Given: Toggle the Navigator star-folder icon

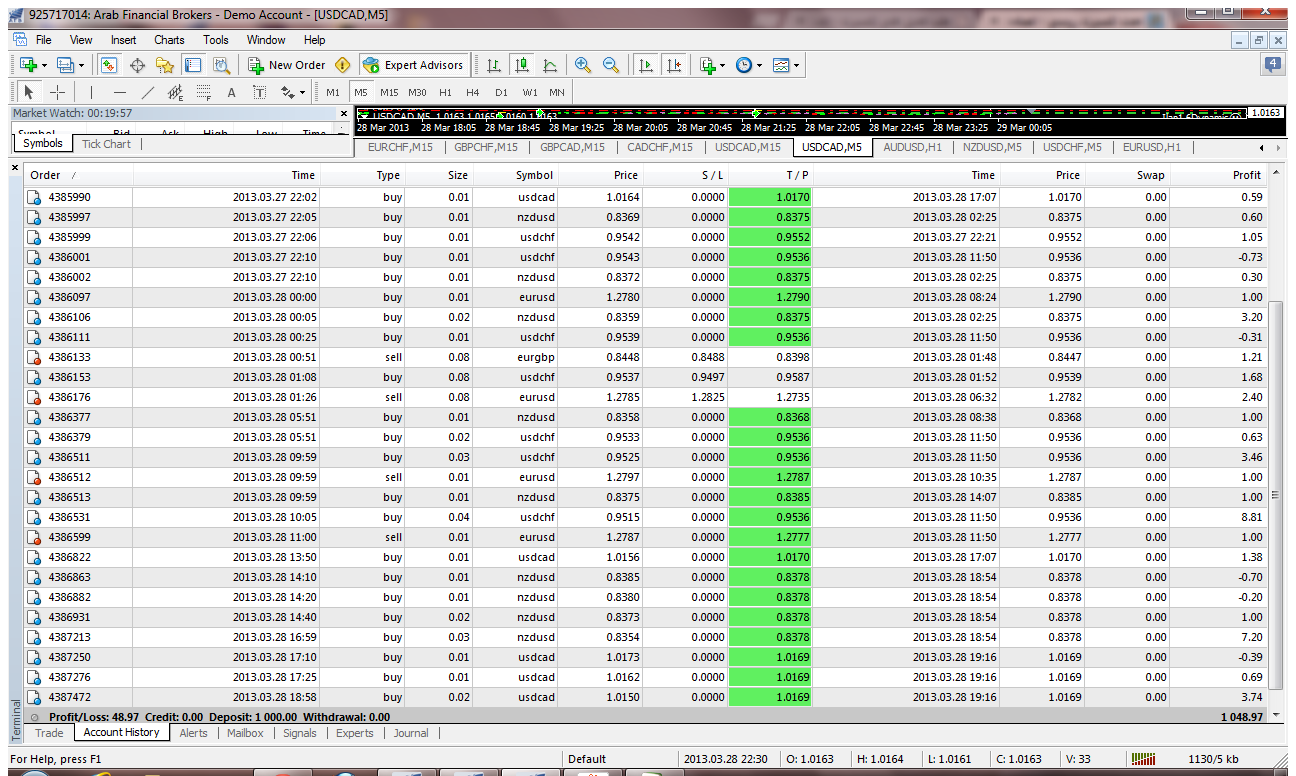Looking at the screenshot, I should tap(165, 65).
